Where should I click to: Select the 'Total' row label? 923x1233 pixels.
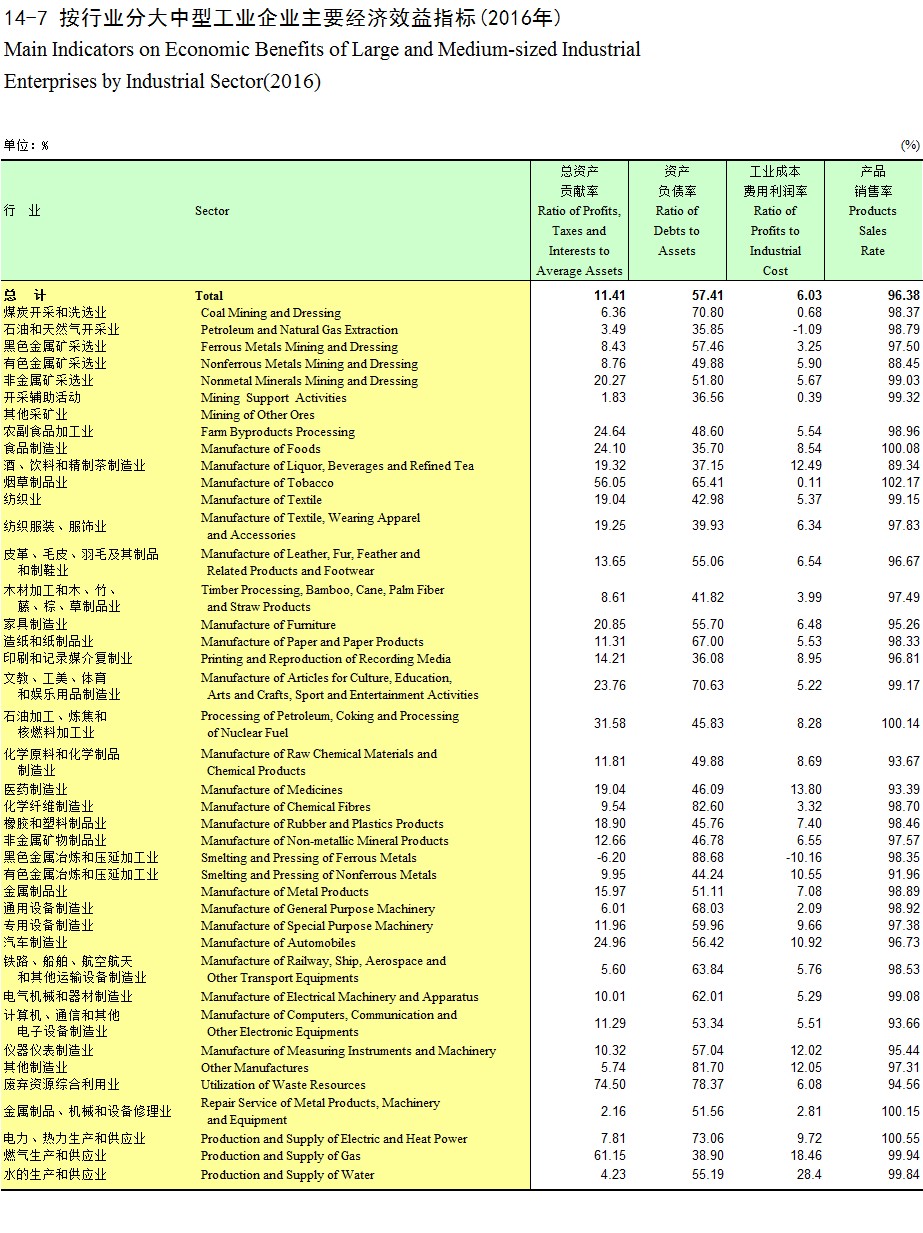[x=209, y=296]
